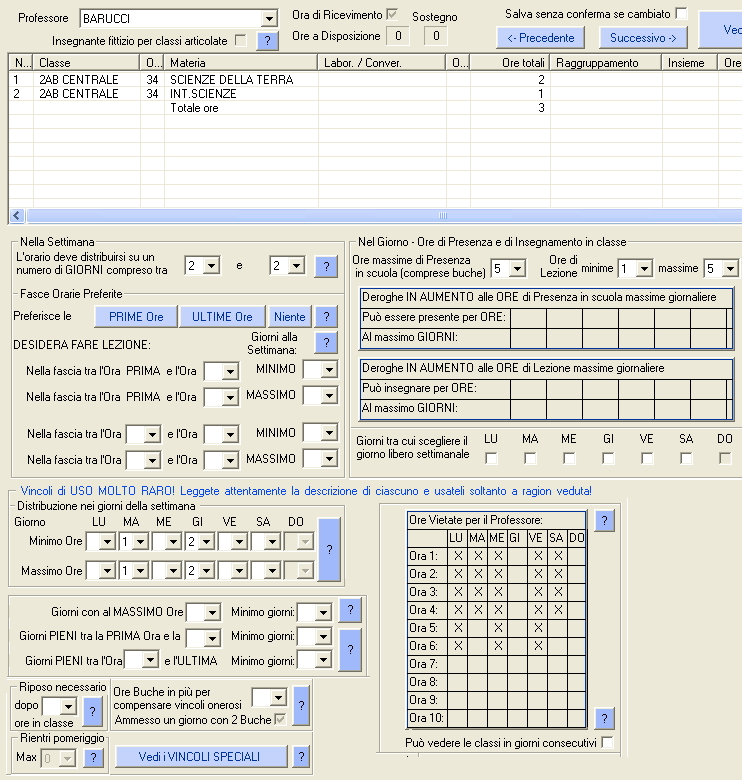
Task: Toggle forbidden Ora 7 on LU
Action: 458,664
